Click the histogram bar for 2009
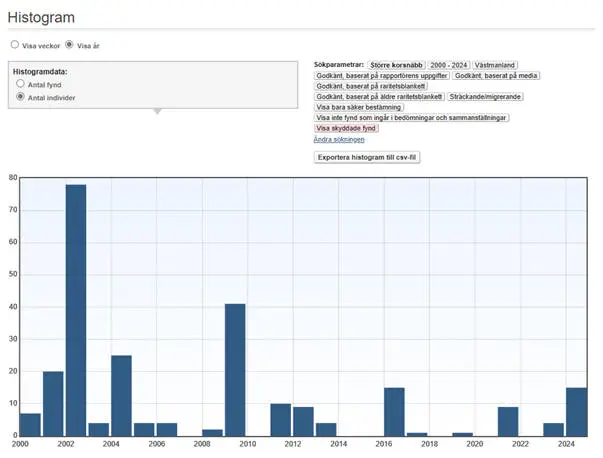 tap(235, 370)
